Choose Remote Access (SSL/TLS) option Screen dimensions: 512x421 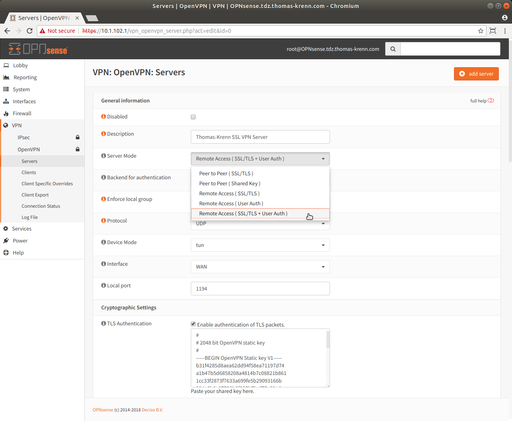coord(260,193)
